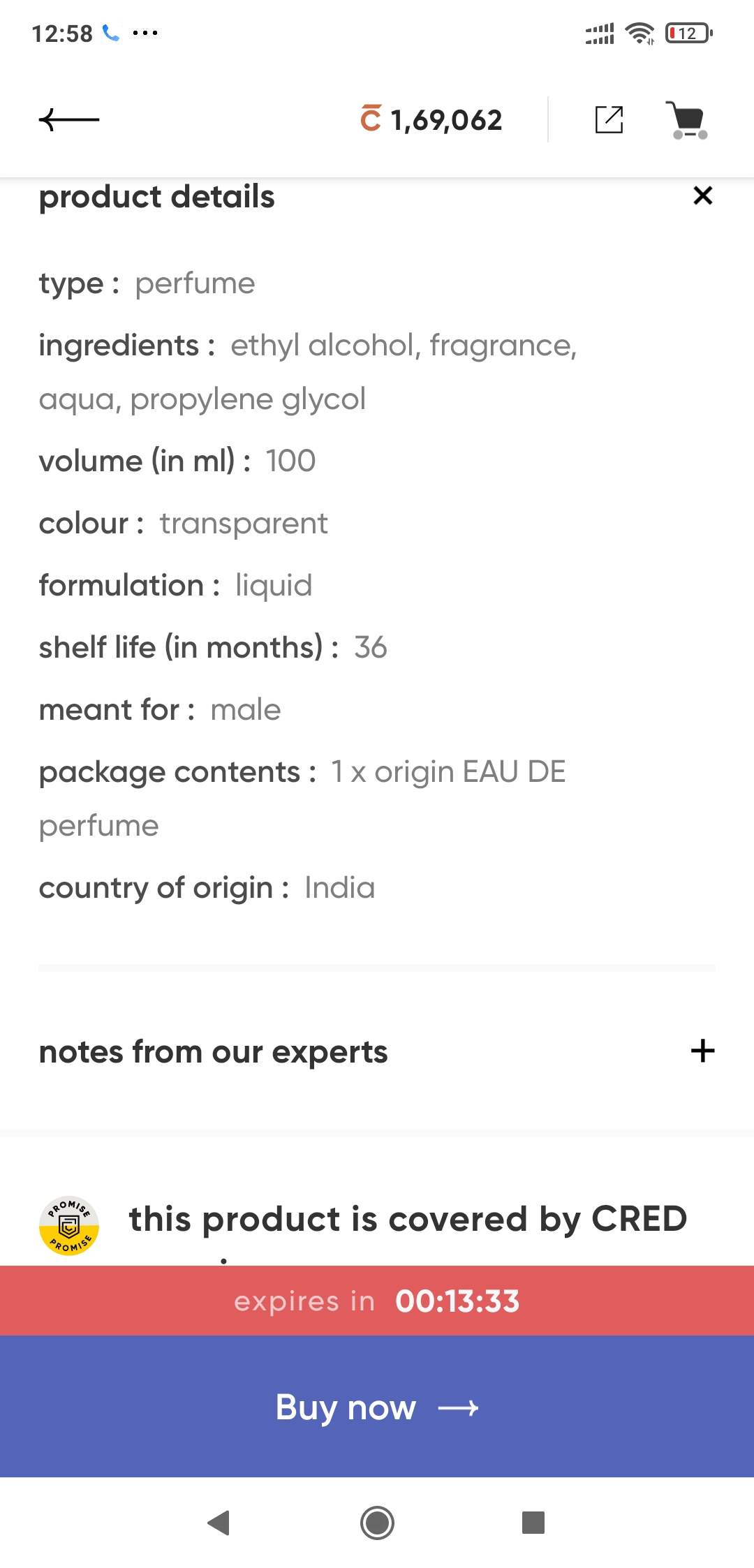Tap 'this product is covered by CRED'

[408, 1220]
